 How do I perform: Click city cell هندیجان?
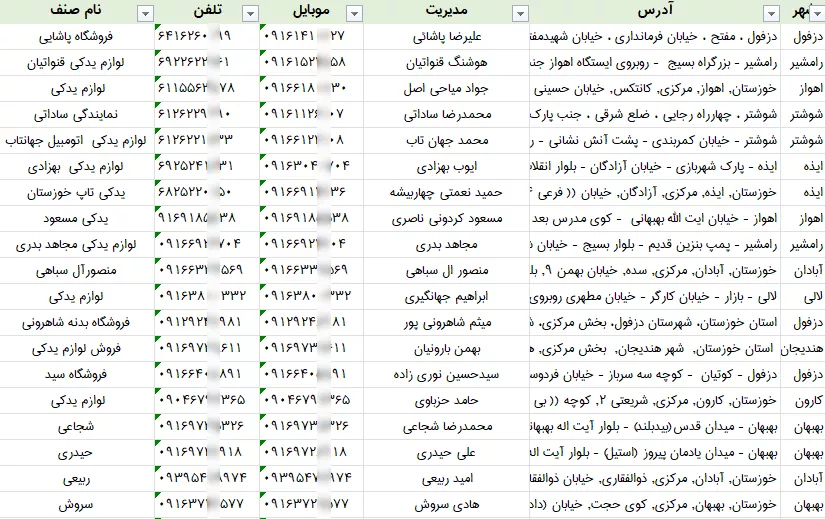pos(803,348)
